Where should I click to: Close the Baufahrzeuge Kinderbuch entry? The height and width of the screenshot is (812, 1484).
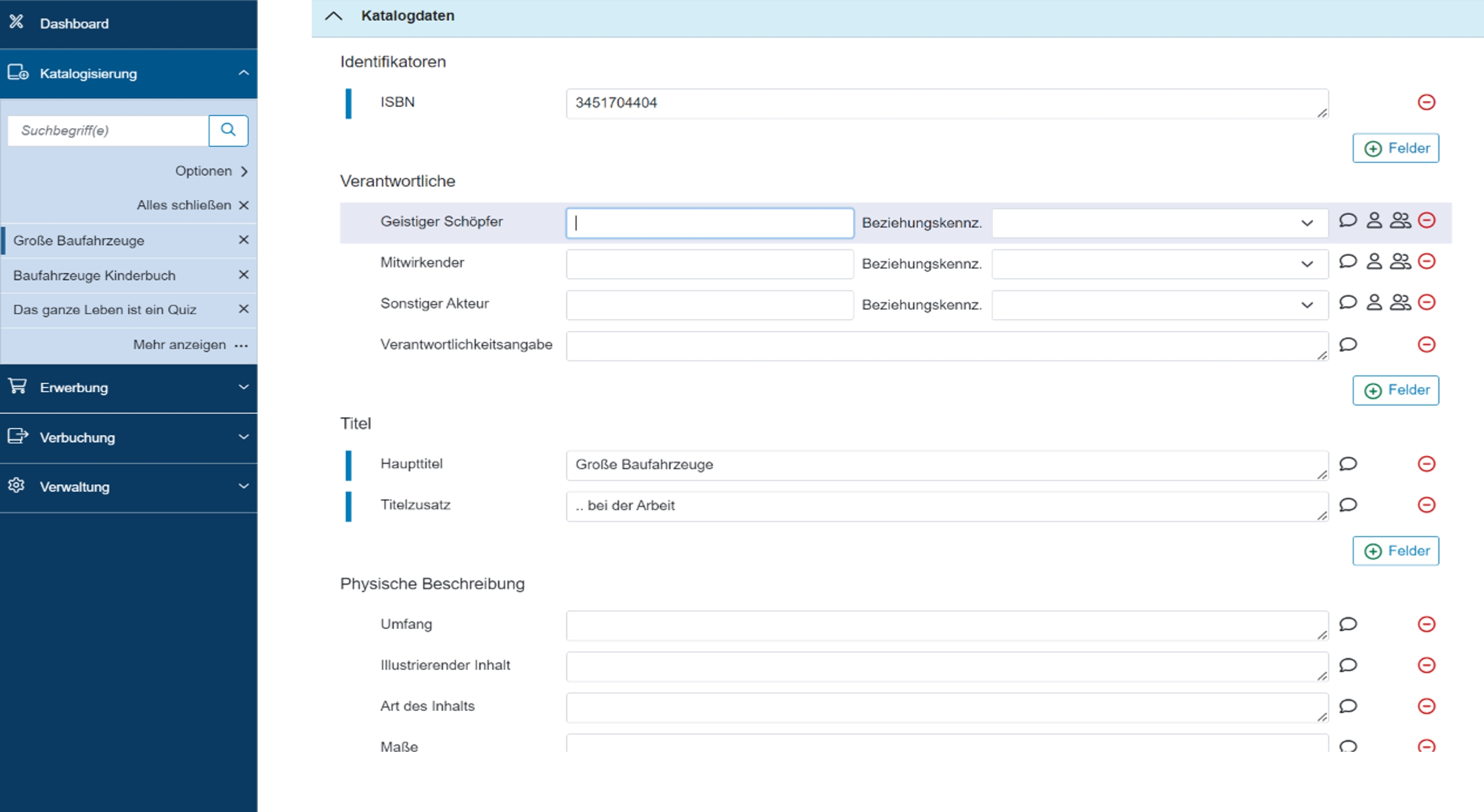pyautogui.click(x=244, y=275)
